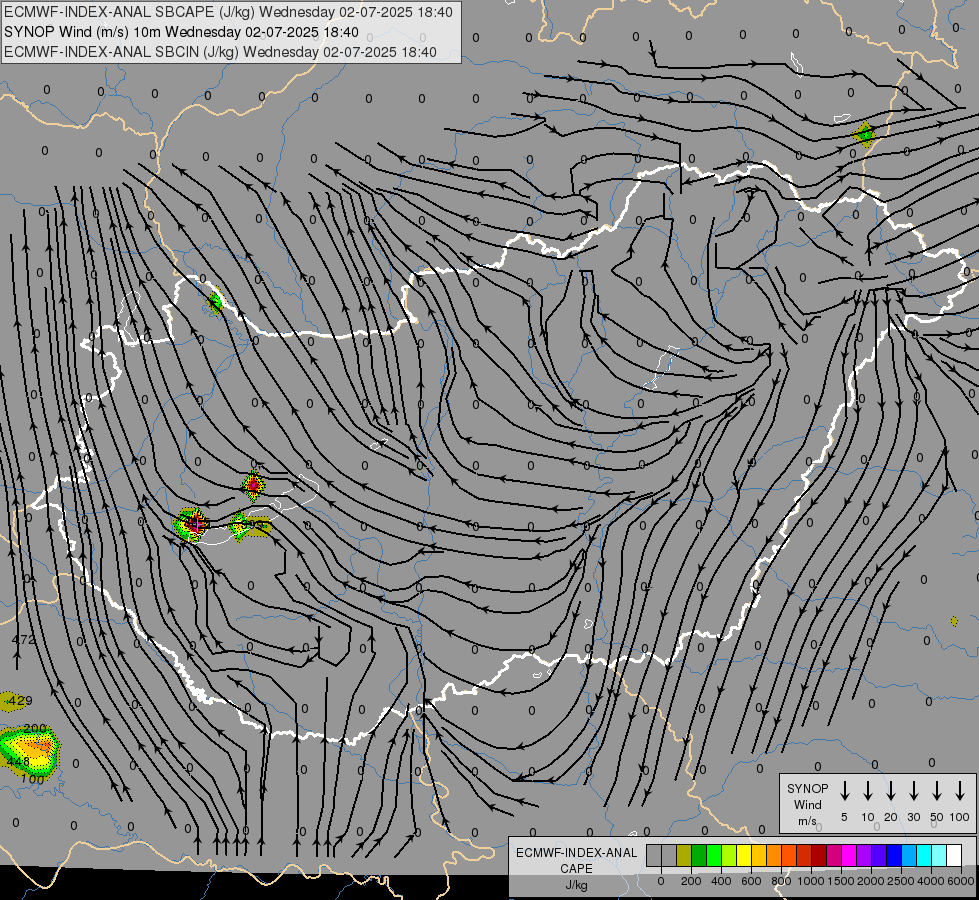Click the ECMWF-INDEX-ANAL CAPE legend label
The width and height of the screenshot is (979, 900).
coord(576,860)
